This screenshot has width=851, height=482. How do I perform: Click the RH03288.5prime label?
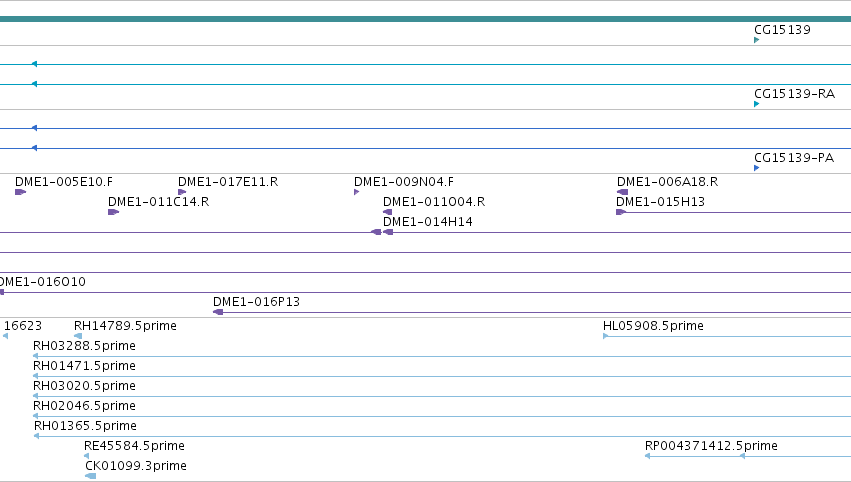point(84,346)
